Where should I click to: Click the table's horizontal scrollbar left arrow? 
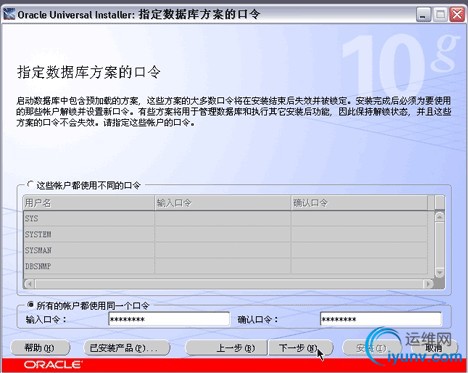[x=29, y=284]
